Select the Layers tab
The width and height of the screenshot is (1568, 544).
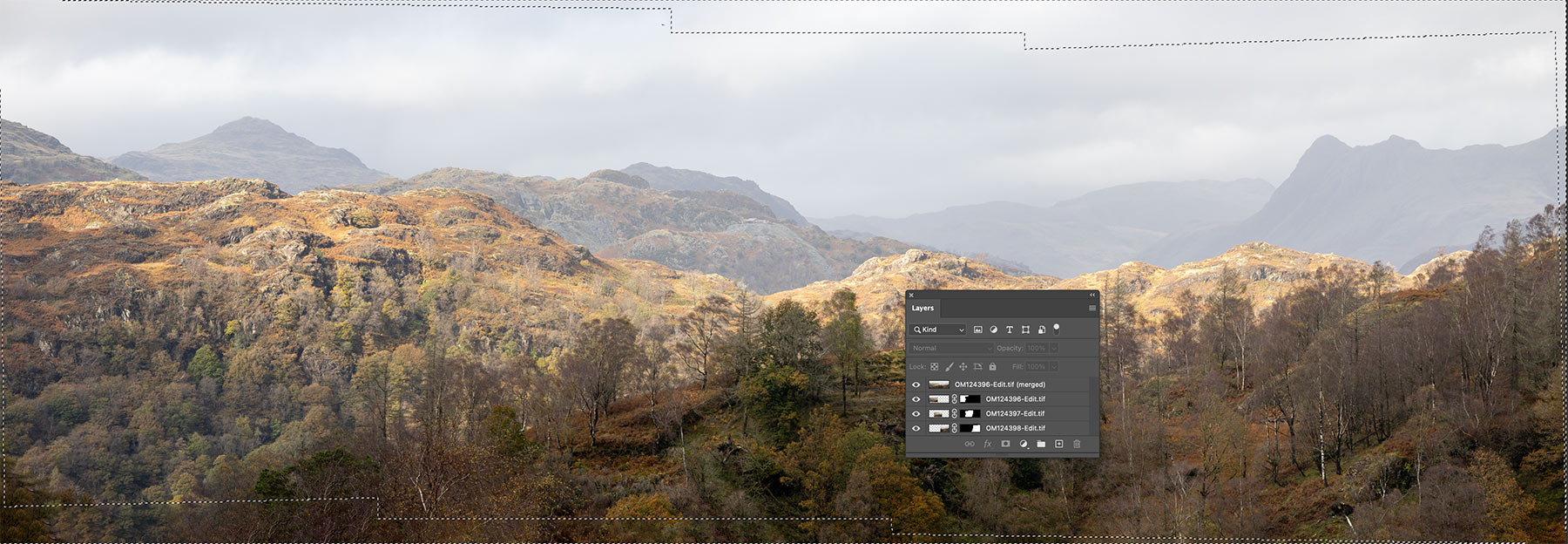pyautogui.click(x=923, y=308)
